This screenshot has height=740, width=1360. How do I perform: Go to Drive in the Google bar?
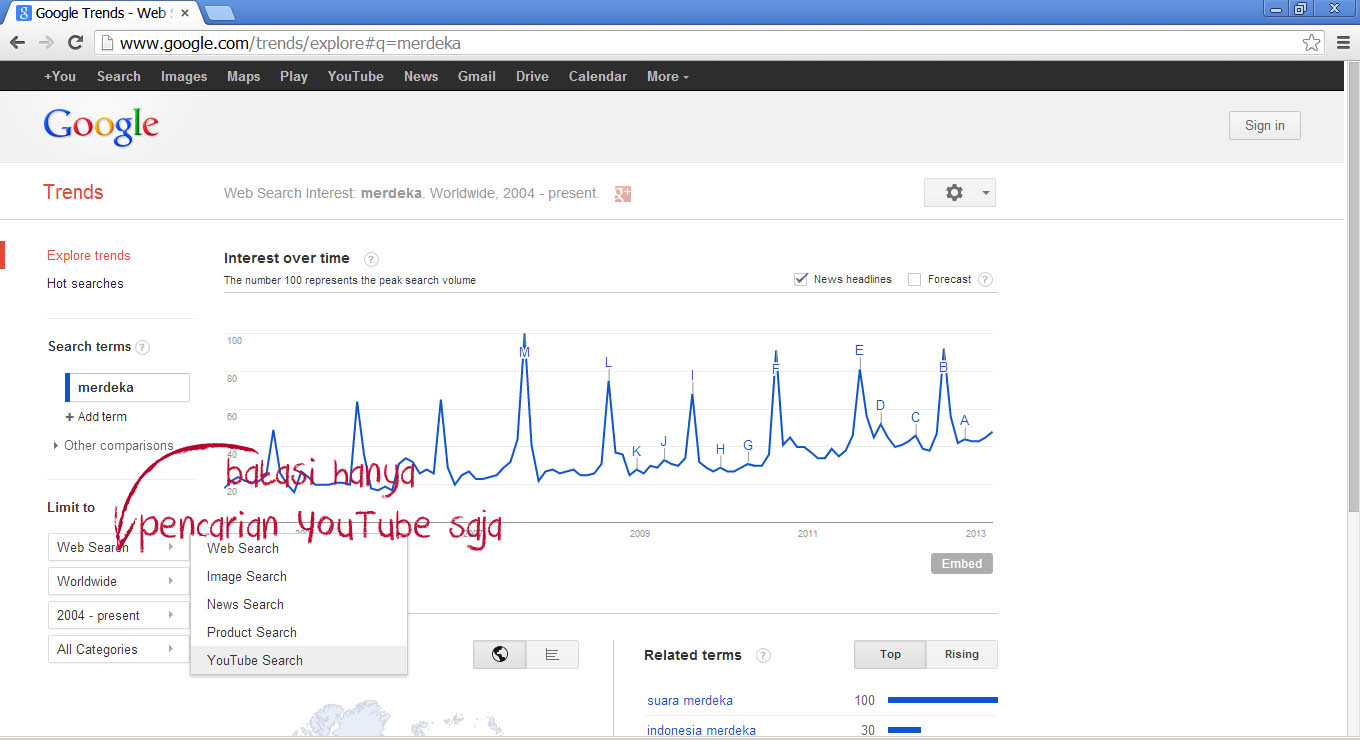click(532, 76)
